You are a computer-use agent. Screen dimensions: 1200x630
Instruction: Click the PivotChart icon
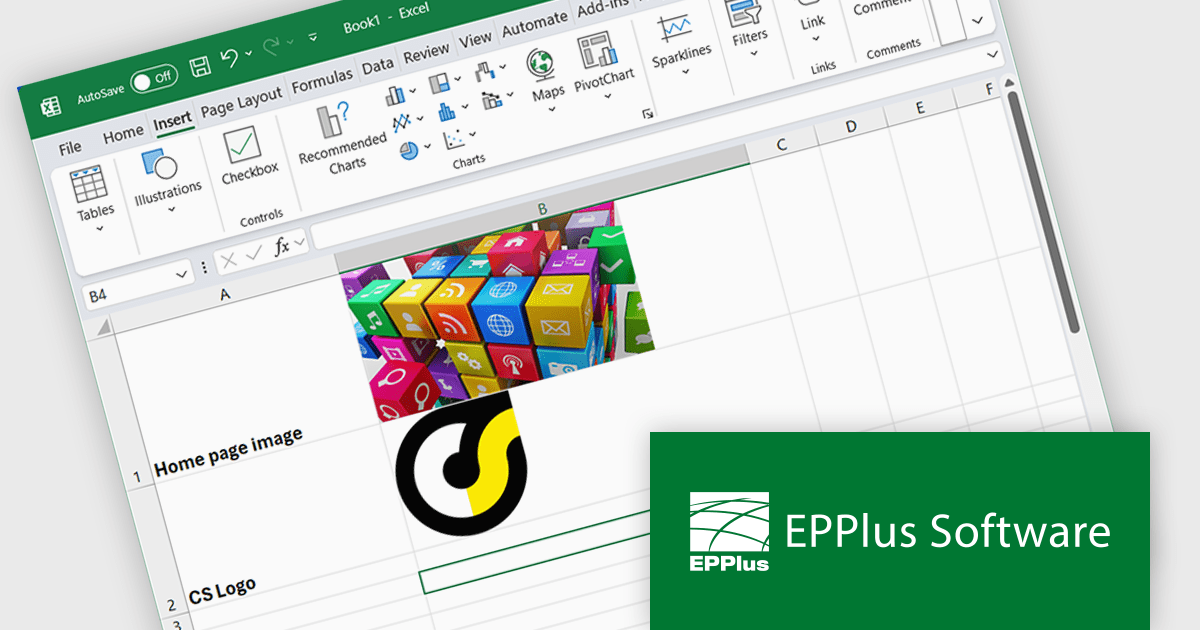(x=598, y=48)
